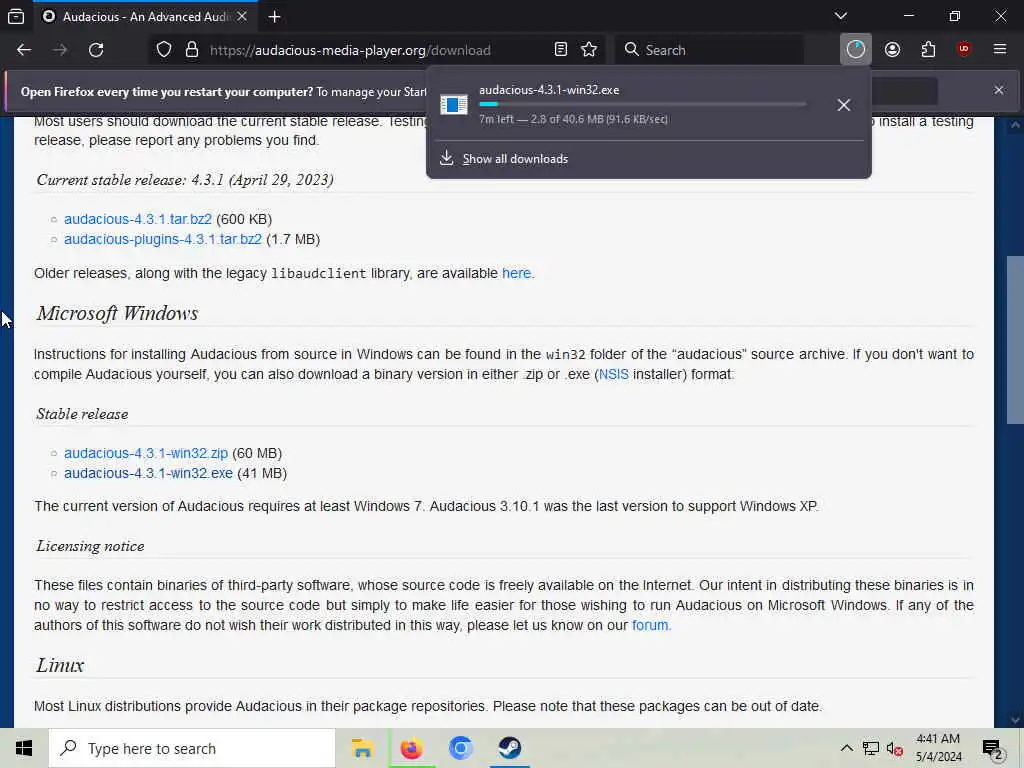The height and width of the screenshot is (768, 1024).
Task: Open the Windows Start menu
Action: [x=24, y=748]
